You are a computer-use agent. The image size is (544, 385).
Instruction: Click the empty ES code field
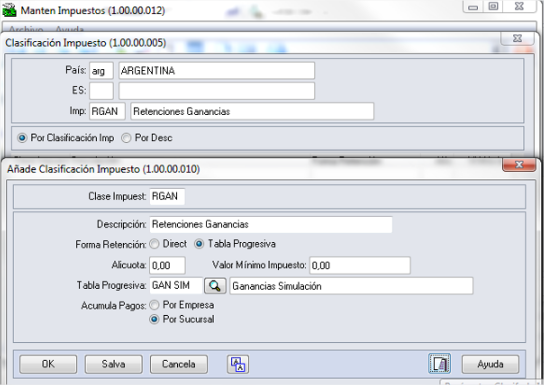click(x=101, y=91)
